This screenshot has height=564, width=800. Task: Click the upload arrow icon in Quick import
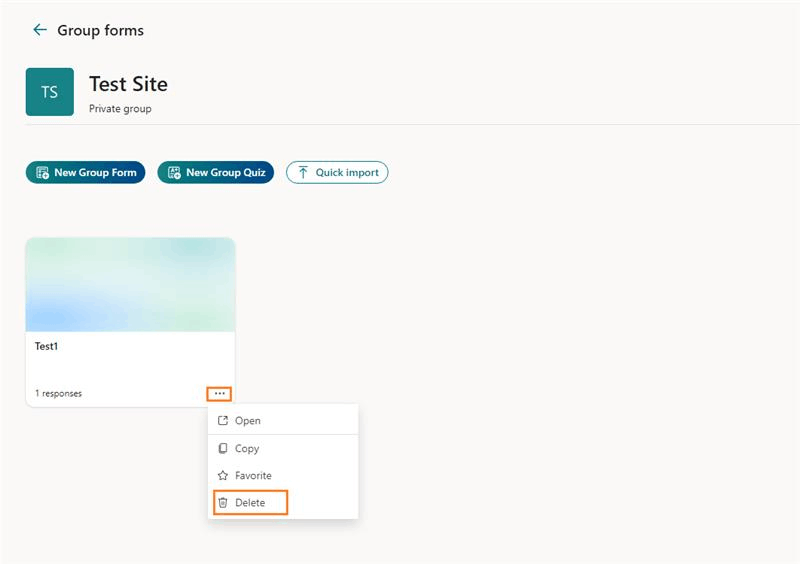pyautogui.click(x=303, y=173)
